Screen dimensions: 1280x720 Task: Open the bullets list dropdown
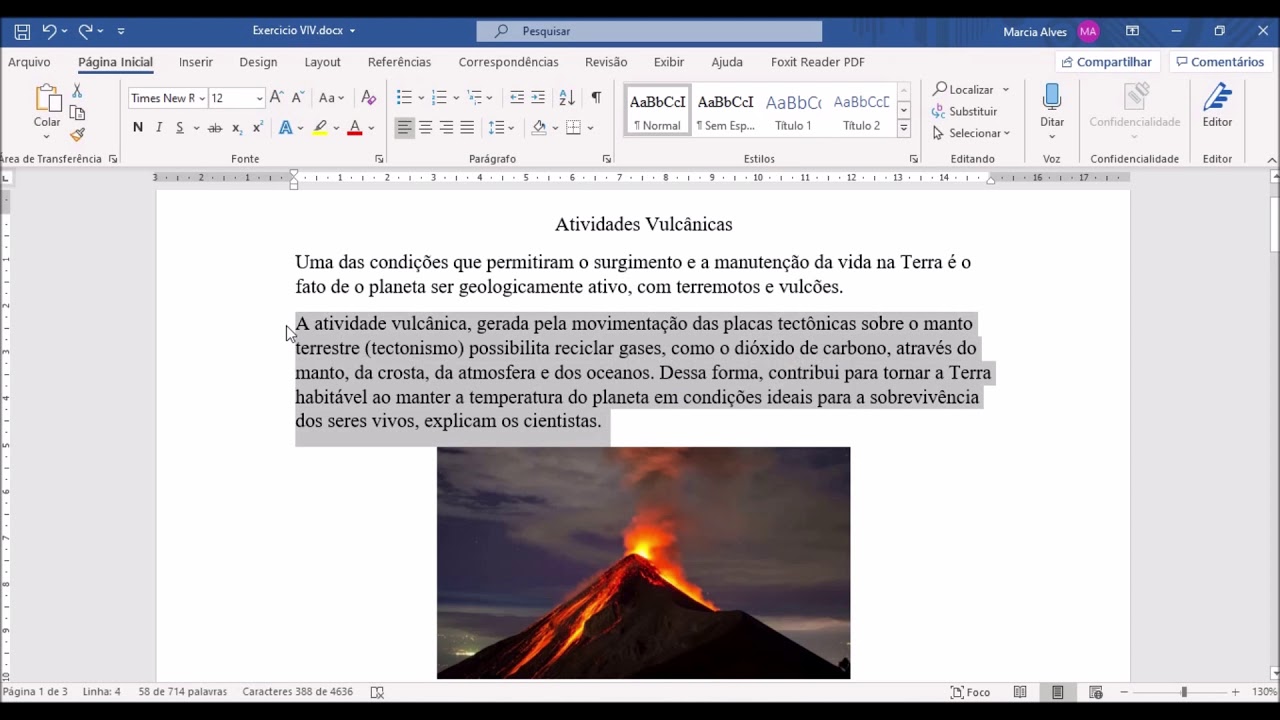(x=421, y=98)
